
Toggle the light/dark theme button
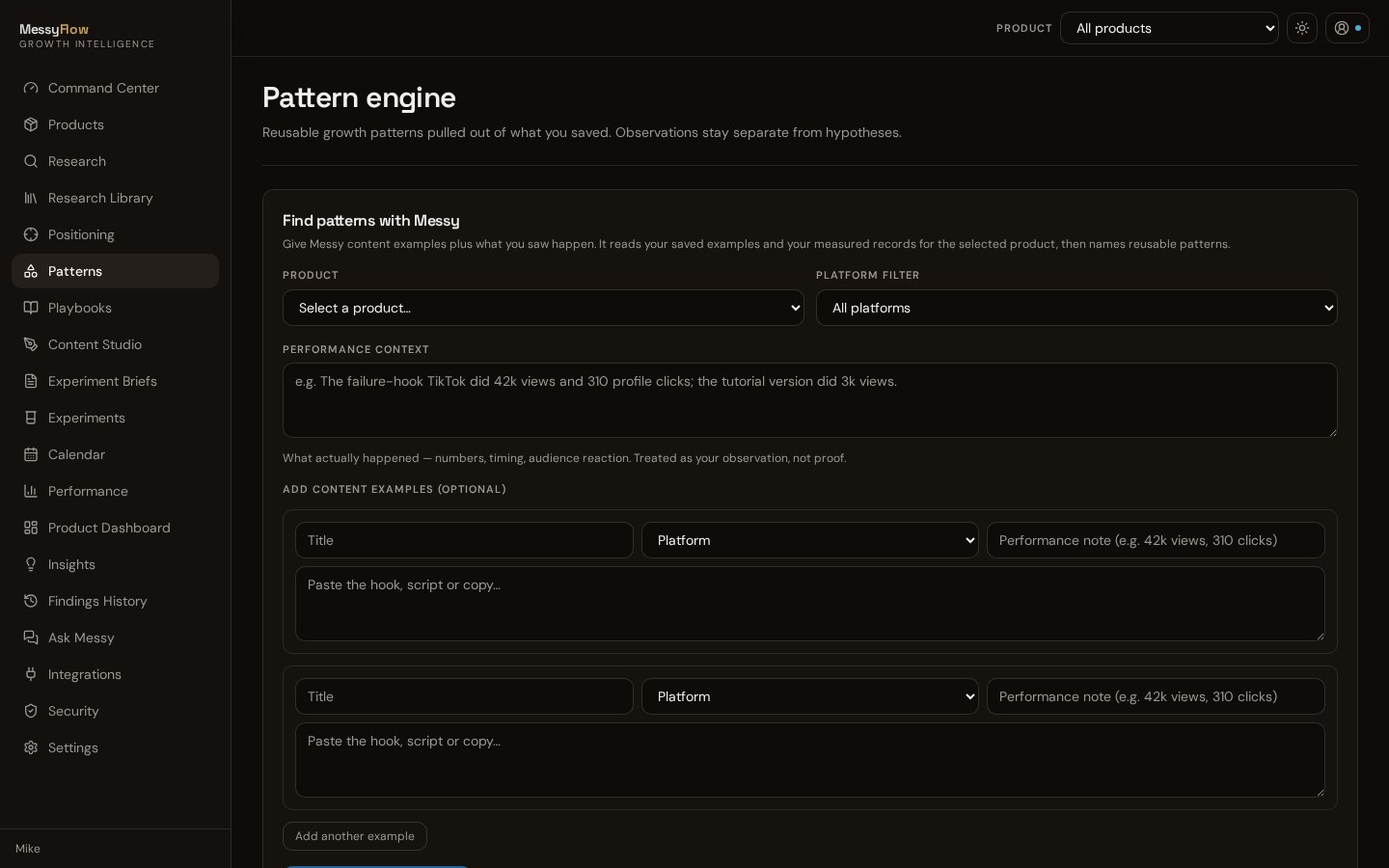pos(1302,28)
